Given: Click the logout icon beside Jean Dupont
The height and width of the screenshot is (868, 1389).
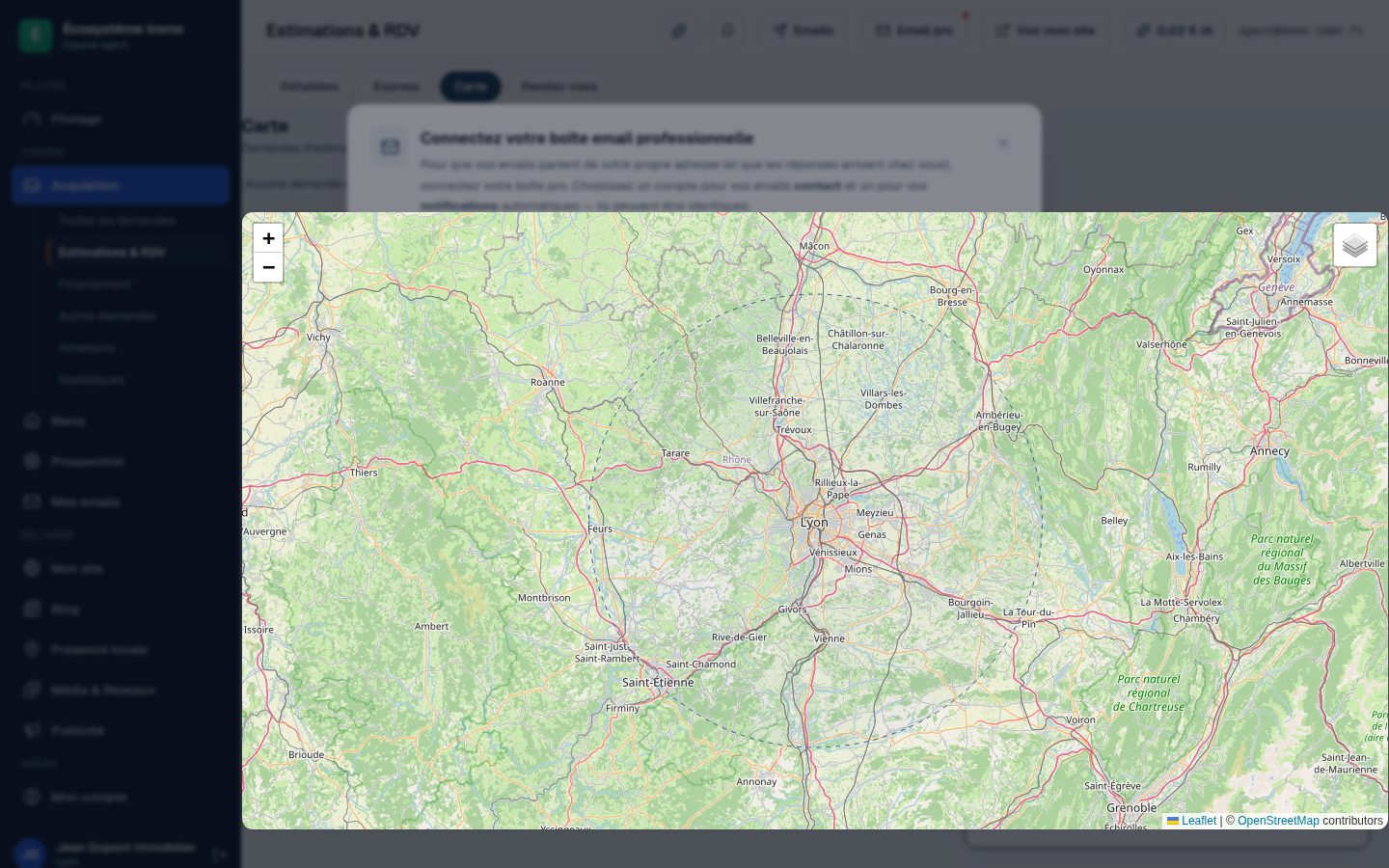Looking at the screenshot, I should click(x=219, y=854).
